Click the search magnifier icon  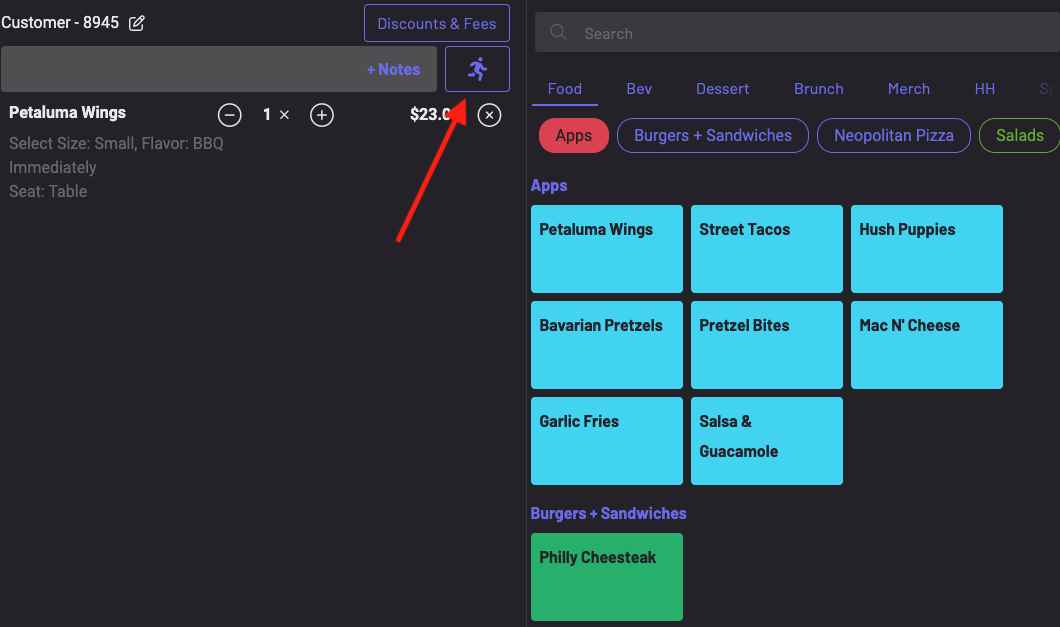click(559, 33)
